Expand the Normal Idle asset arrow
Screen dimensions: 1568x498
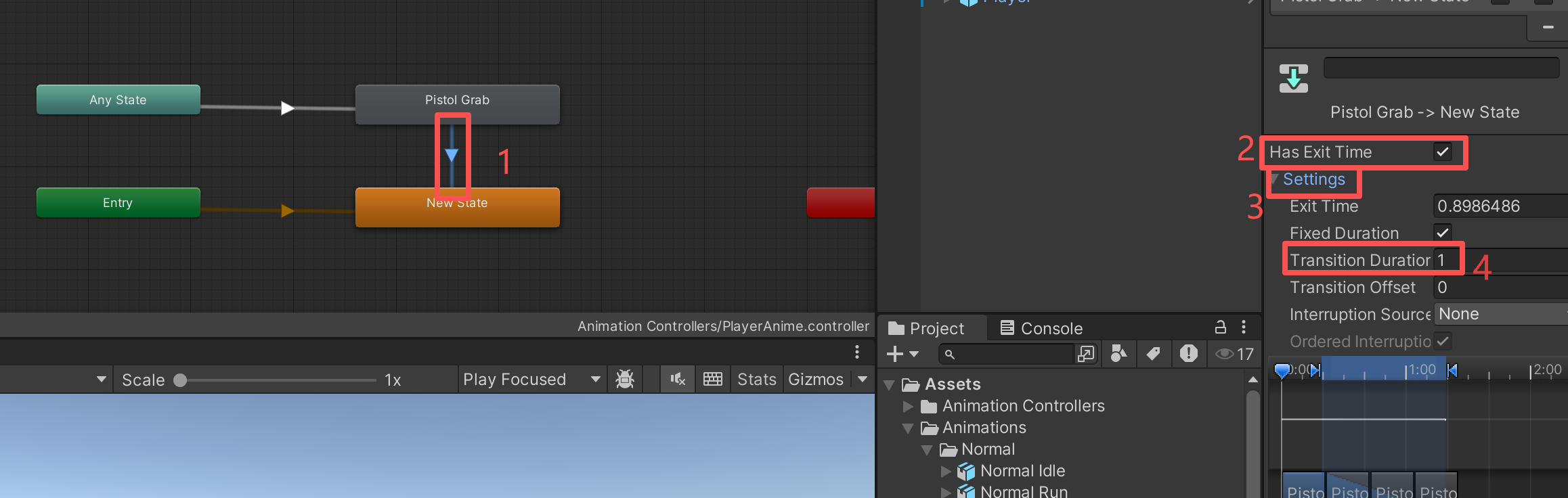[946, 472]
